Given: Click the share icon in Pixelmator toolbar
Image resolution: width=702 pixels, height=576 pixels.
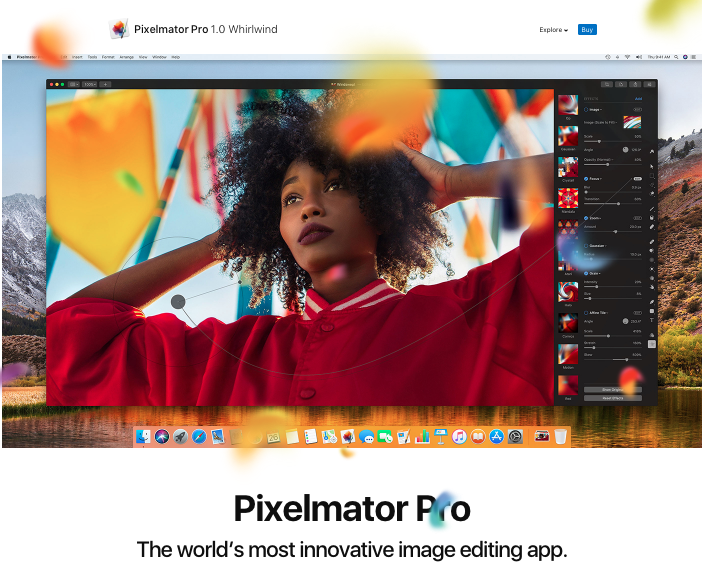Looking at the screenshot, I should coord(635,84).
